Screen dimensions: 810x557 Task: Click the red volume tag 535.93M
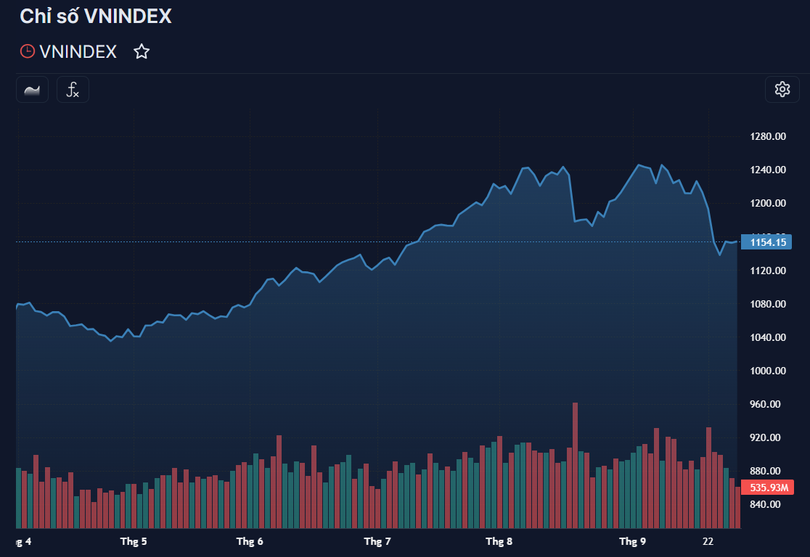771,487
